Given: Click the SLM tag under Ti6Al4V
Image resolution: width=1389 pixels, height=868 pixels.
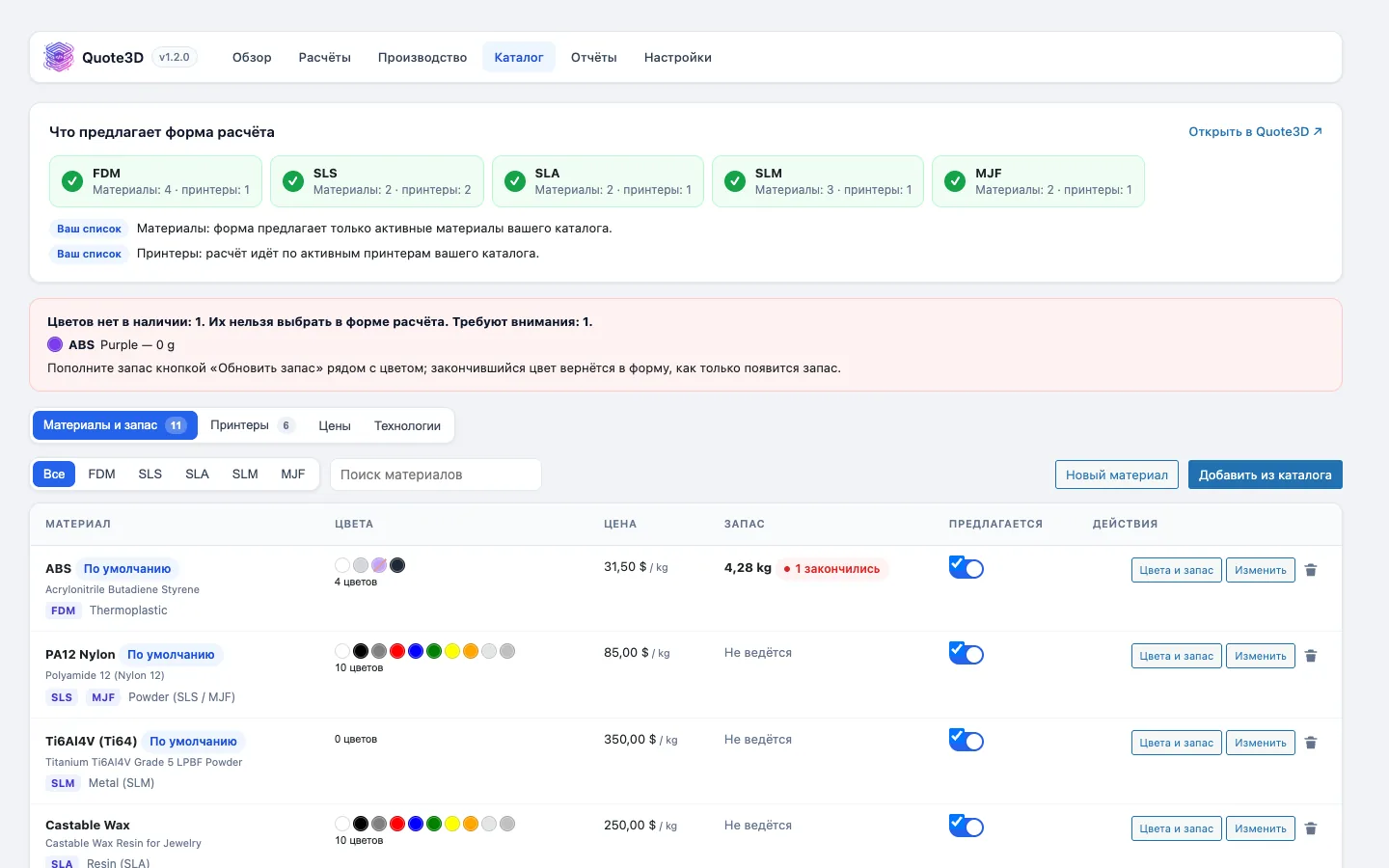Looking at the screenshot, I should tap(63, 783).
